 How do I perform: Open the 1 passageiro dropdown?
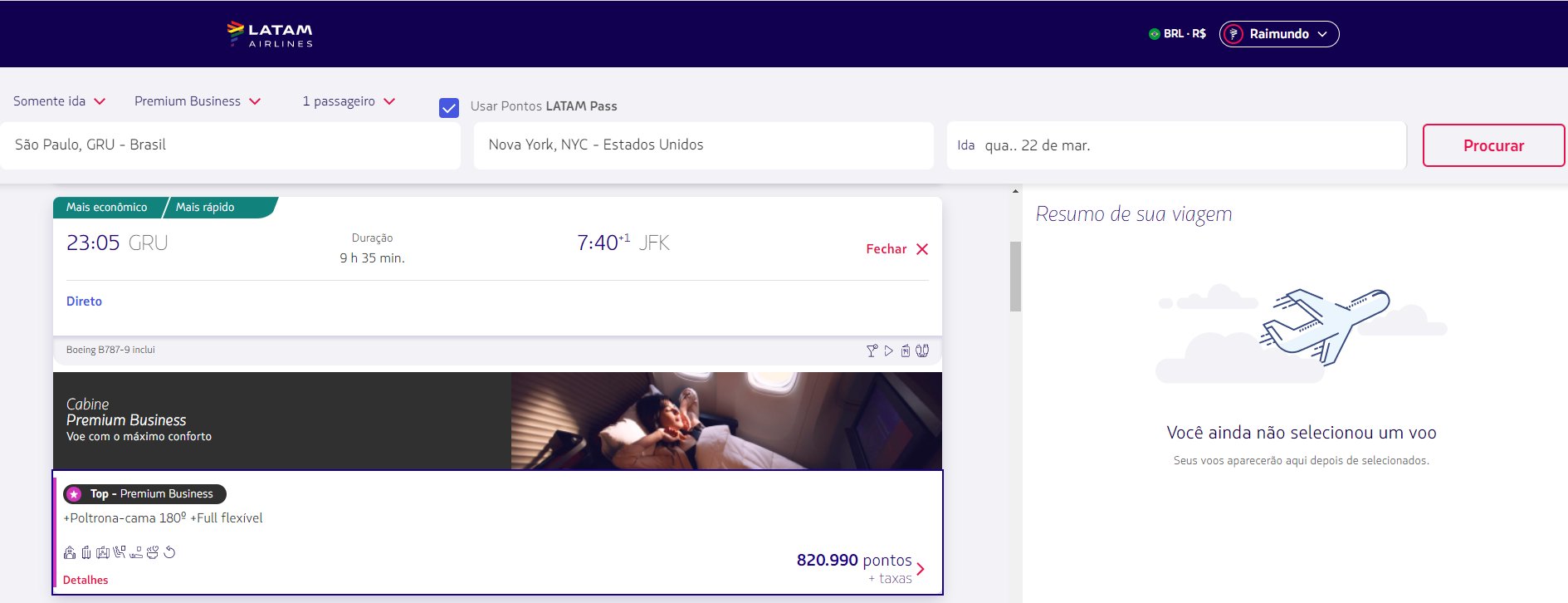(x=349, y=101)
